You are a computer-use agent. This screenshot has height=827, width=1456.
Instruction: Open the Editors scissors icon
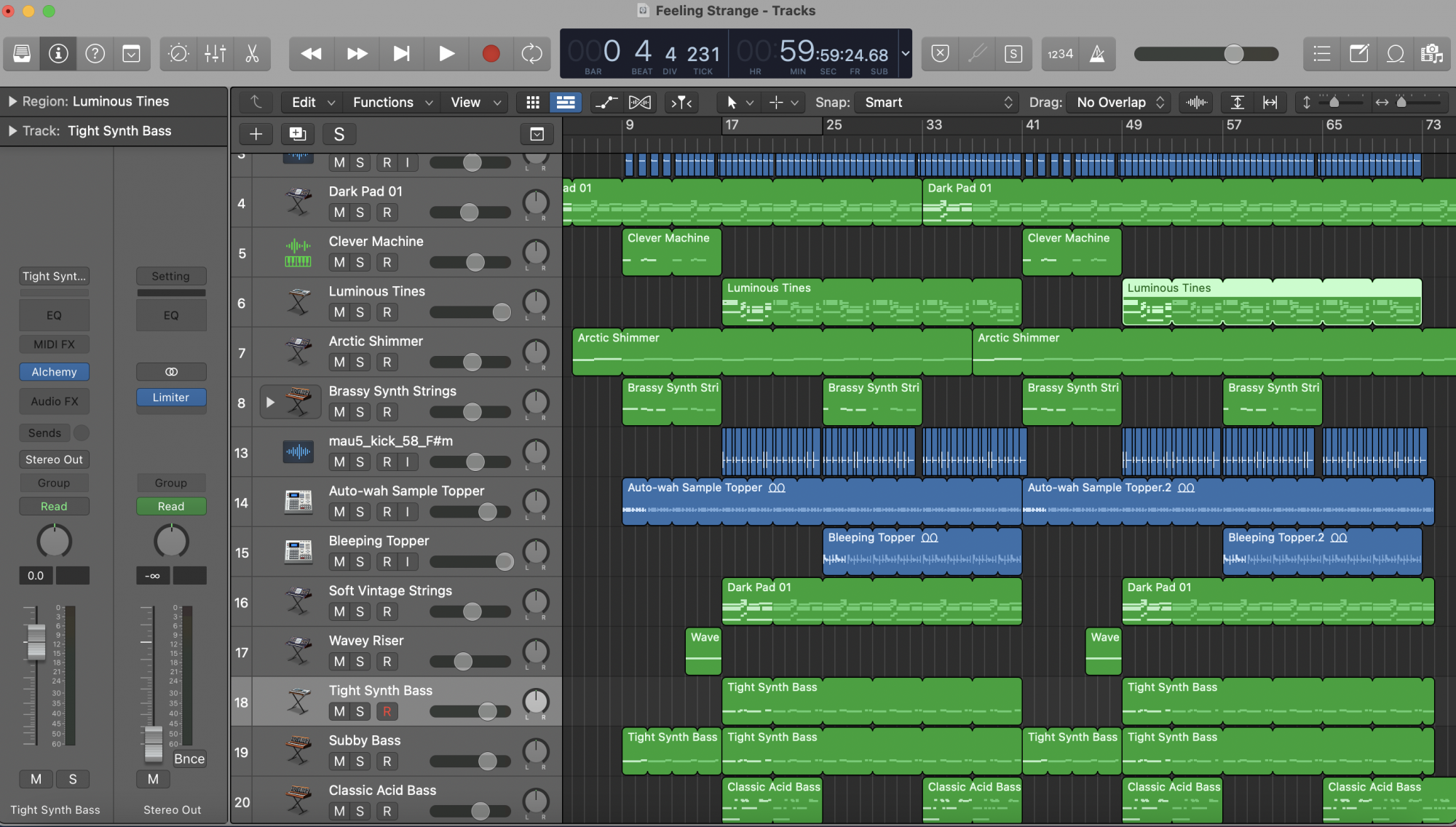pyautogui.click(x=252, y=54)
